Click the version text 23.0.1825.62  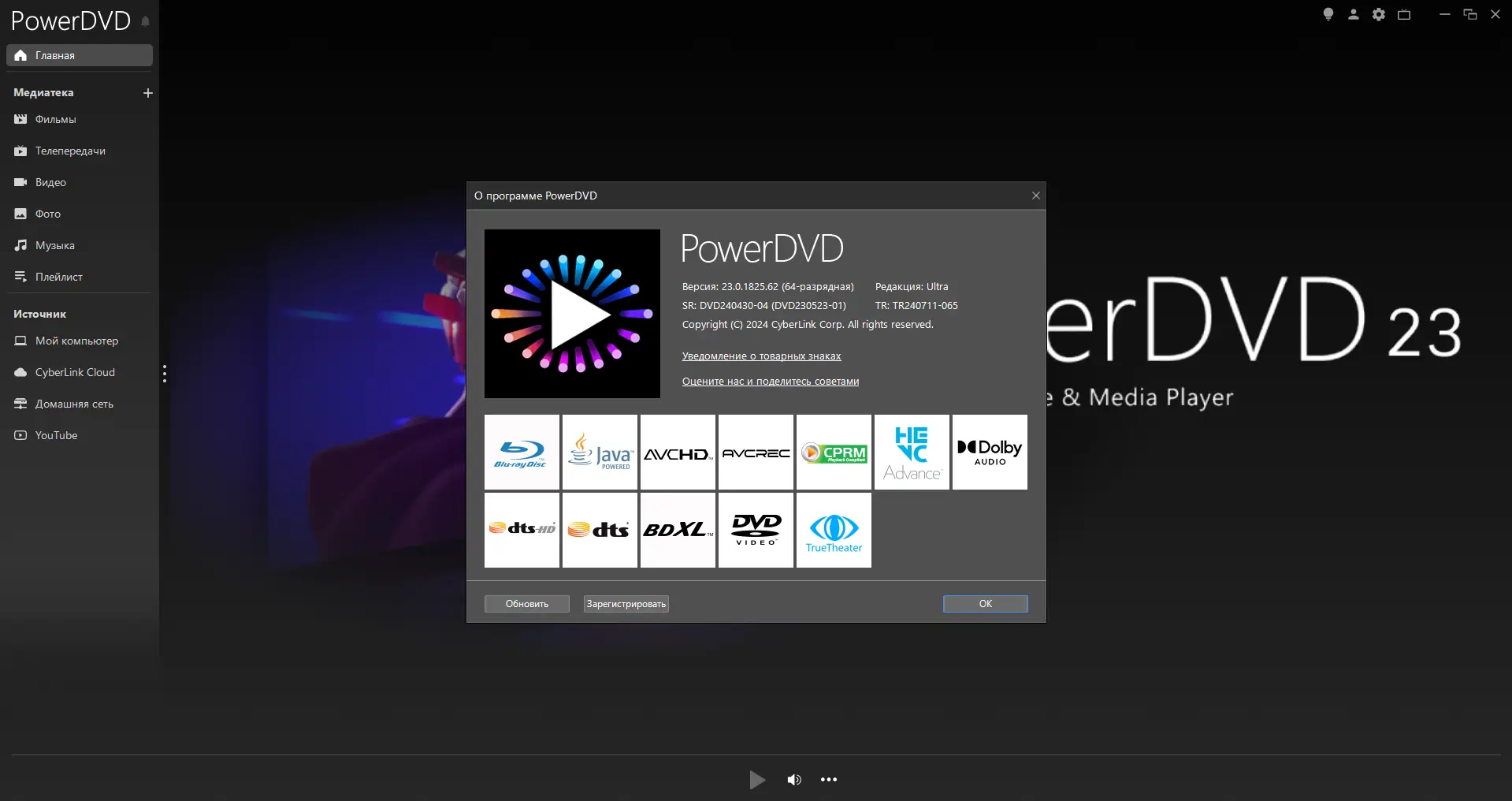(x=768, y=287)
